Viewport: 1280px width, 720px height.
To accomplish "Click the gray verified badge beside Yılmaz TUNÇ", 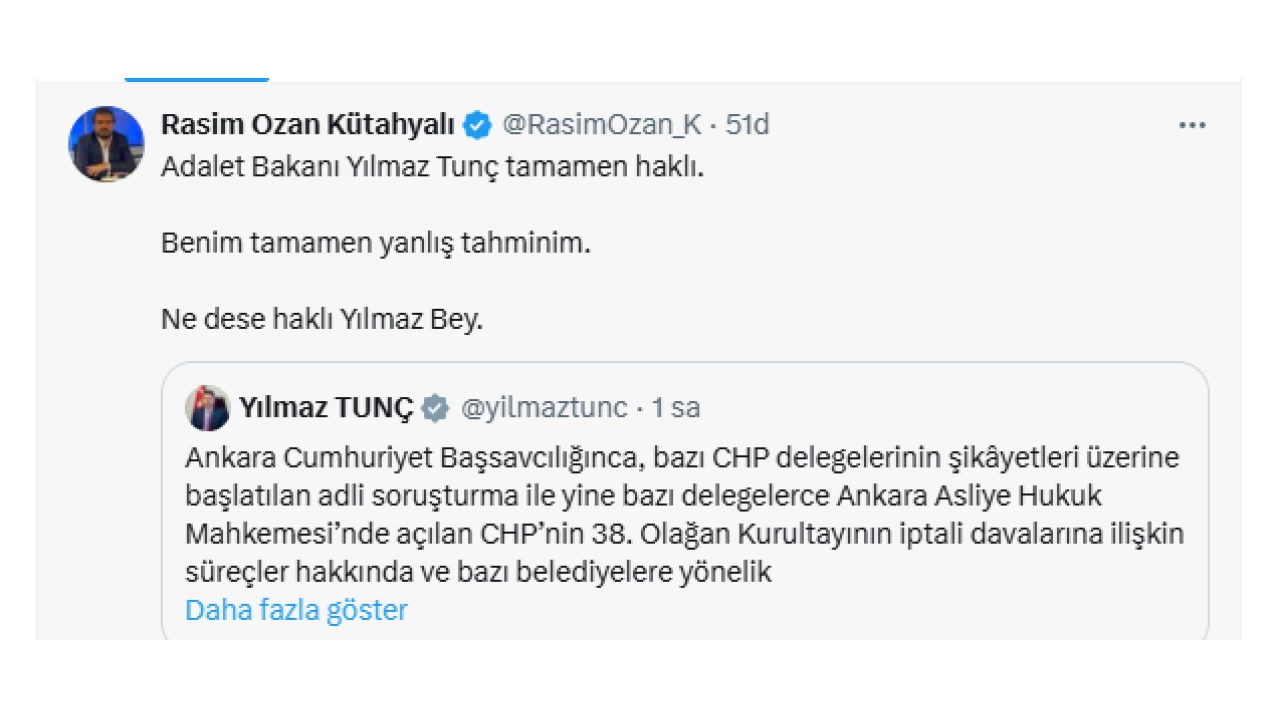I will coord(433,408).
